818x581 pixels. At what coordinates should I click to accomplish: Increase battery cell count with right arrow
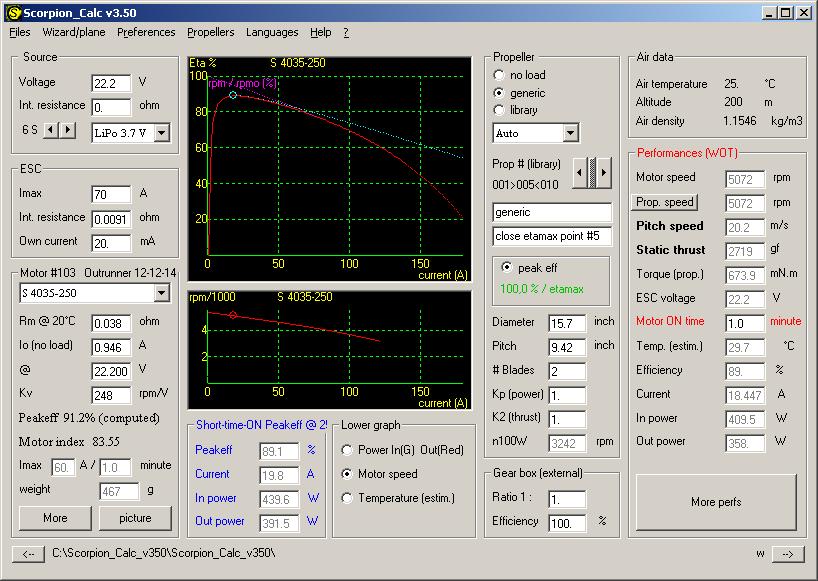tap(68, 130)
